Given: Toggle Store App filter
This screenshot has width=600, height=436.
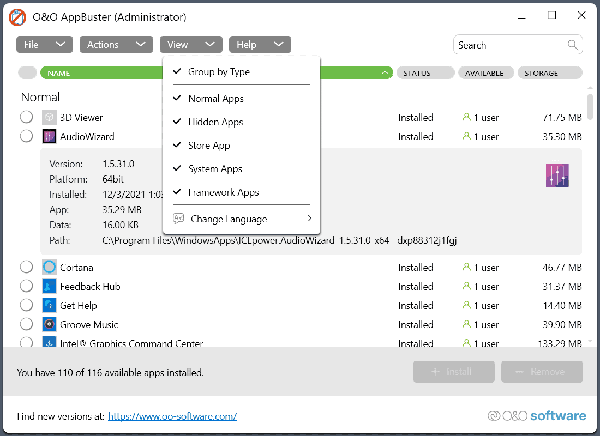Looking at the screenshot, I should click(x=241, y=145).
